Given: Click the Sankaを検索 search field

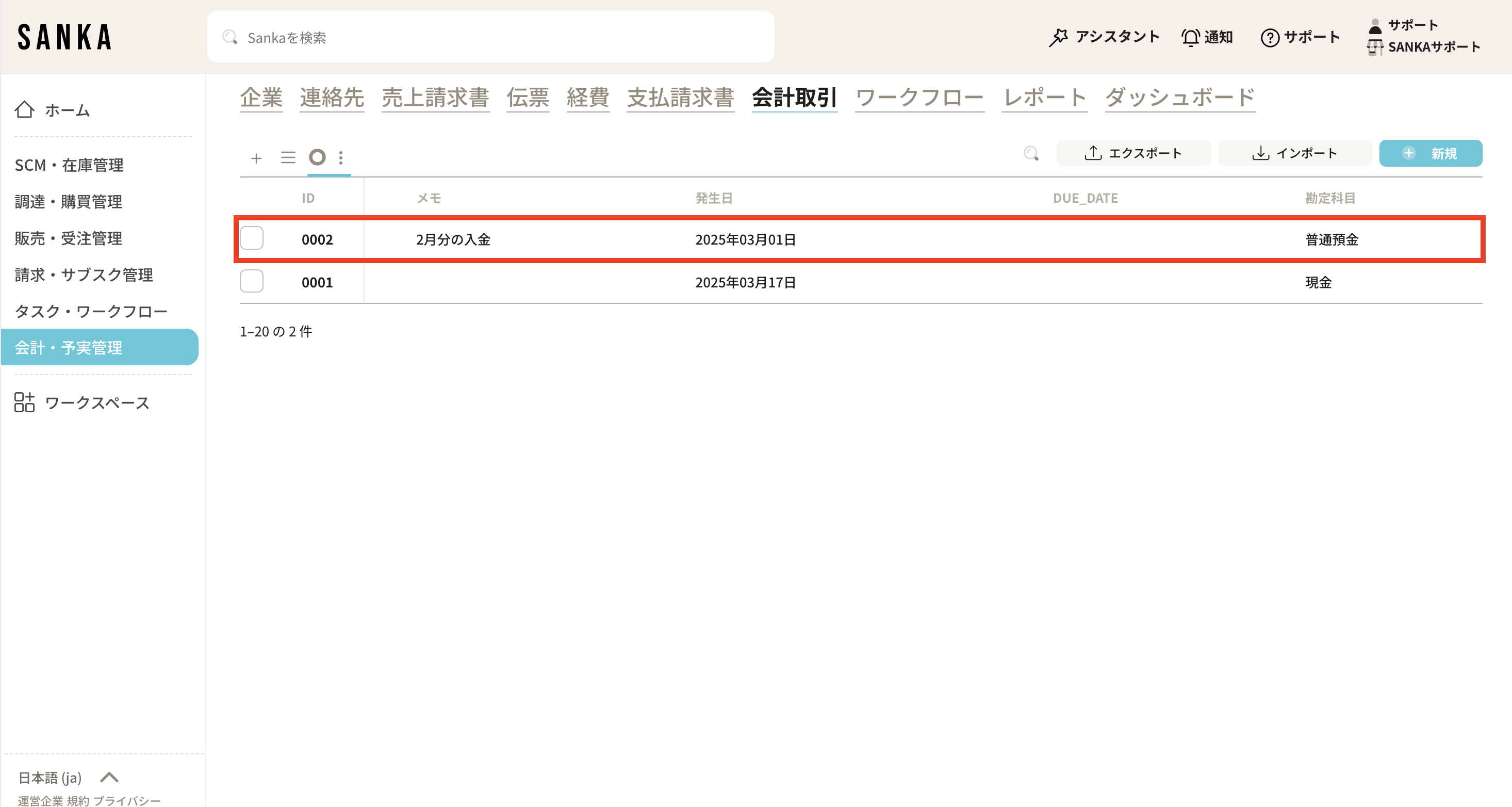Looking at the screenshot, I should coord(490,38).
